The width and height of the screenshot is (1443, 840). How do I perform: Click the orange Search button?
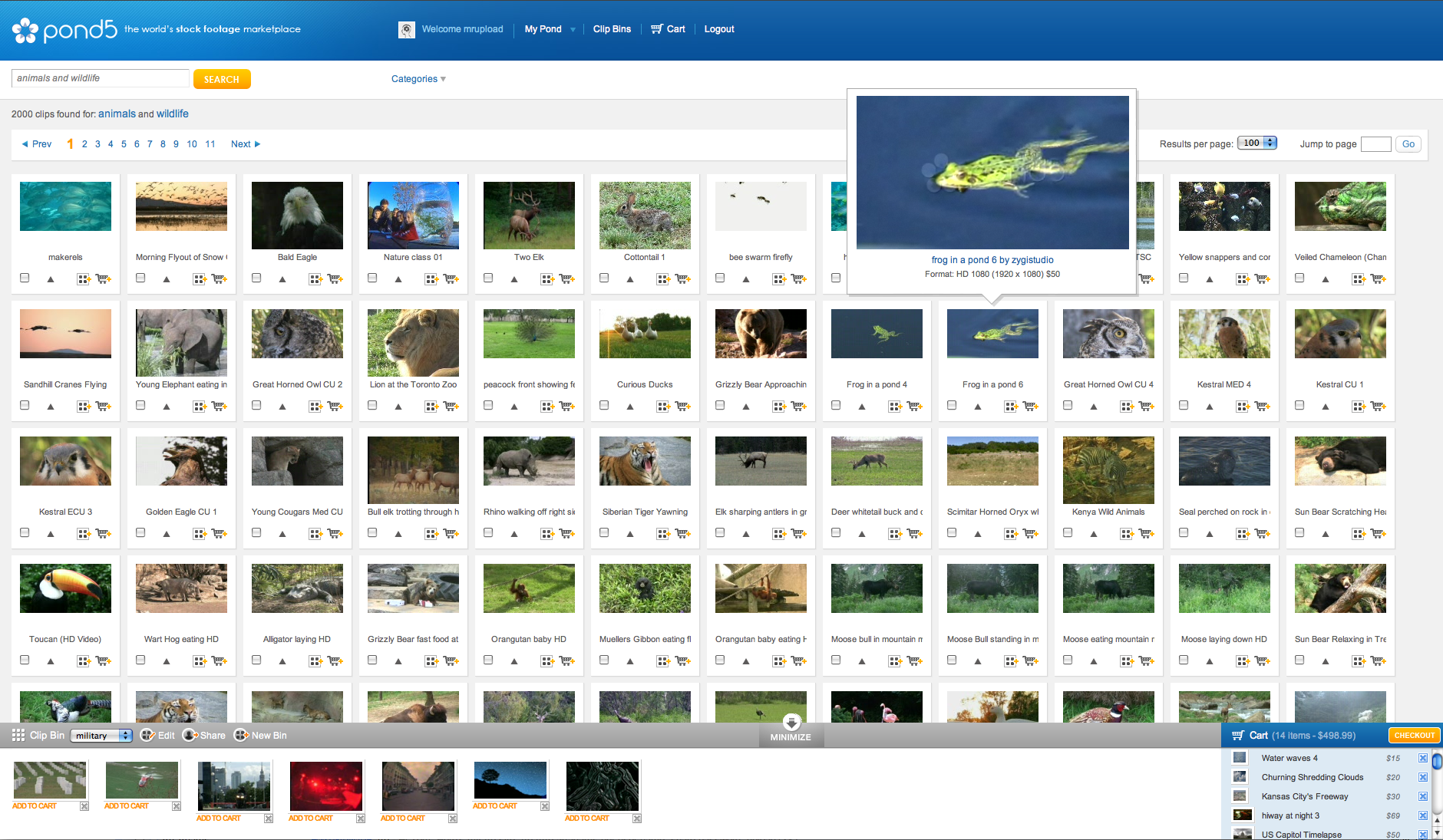pos(222,79)
